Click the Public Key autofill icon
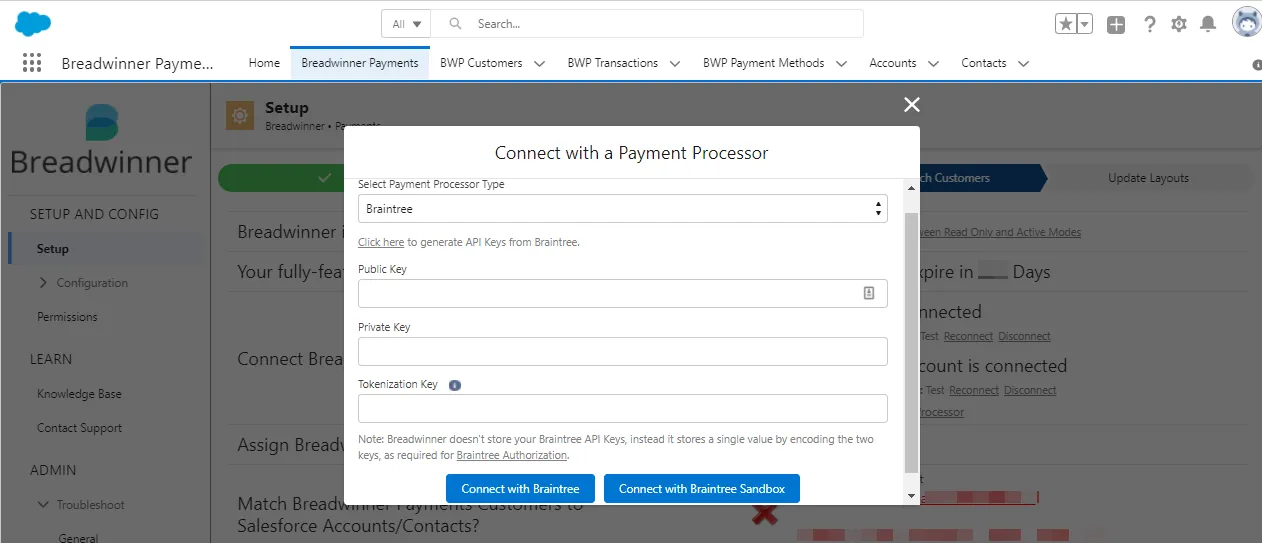Viewport: 1262px width, 543px height. coord(869,293)
